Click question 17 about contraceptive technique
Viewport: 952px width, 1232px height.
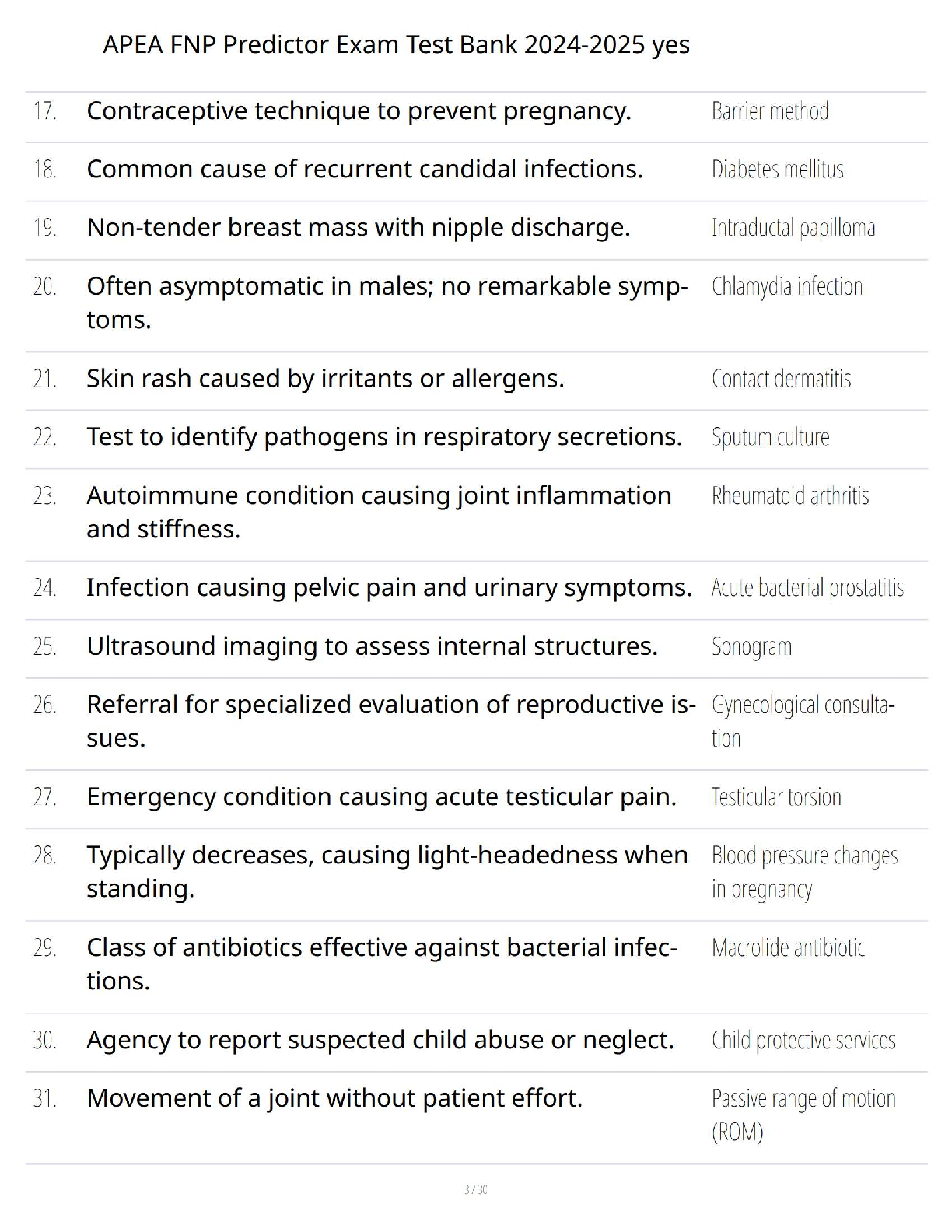[x=359, y=111]
